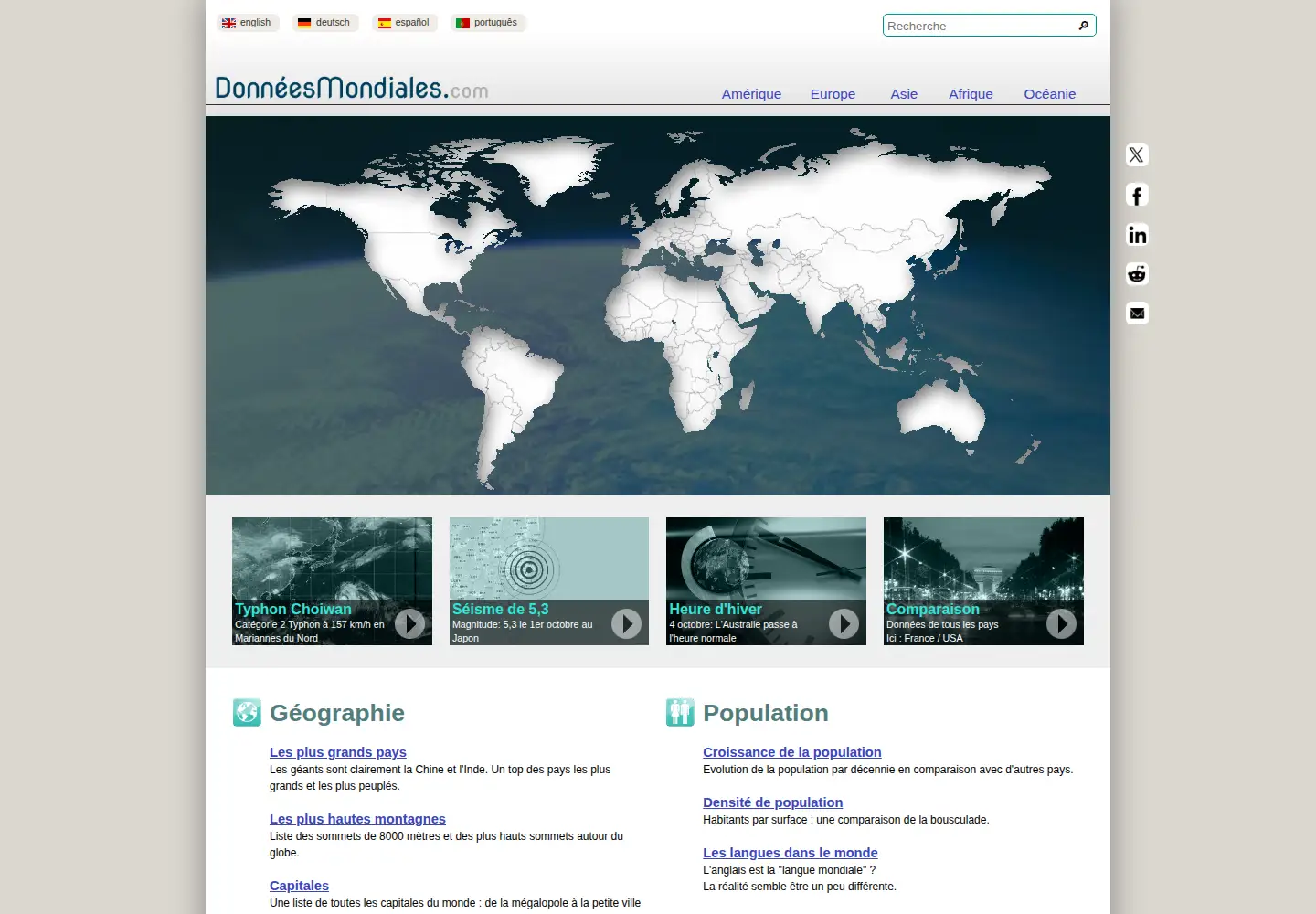Image resolution: width=1316 pixels, height=914 pixels.
Task: Click 'Ici : France / USA' caption
Action: pos(925,638)
